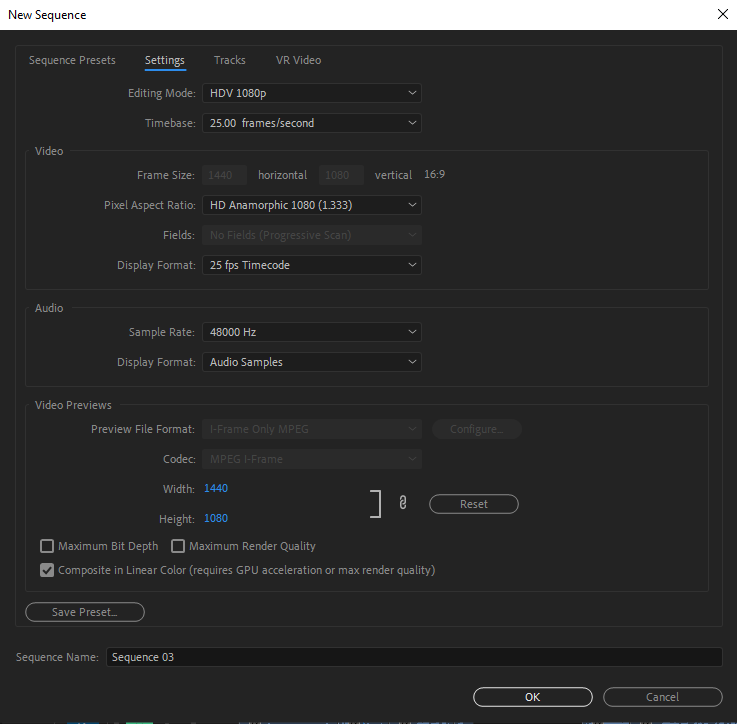Open audio Display Format dropdown

point(311,362)
